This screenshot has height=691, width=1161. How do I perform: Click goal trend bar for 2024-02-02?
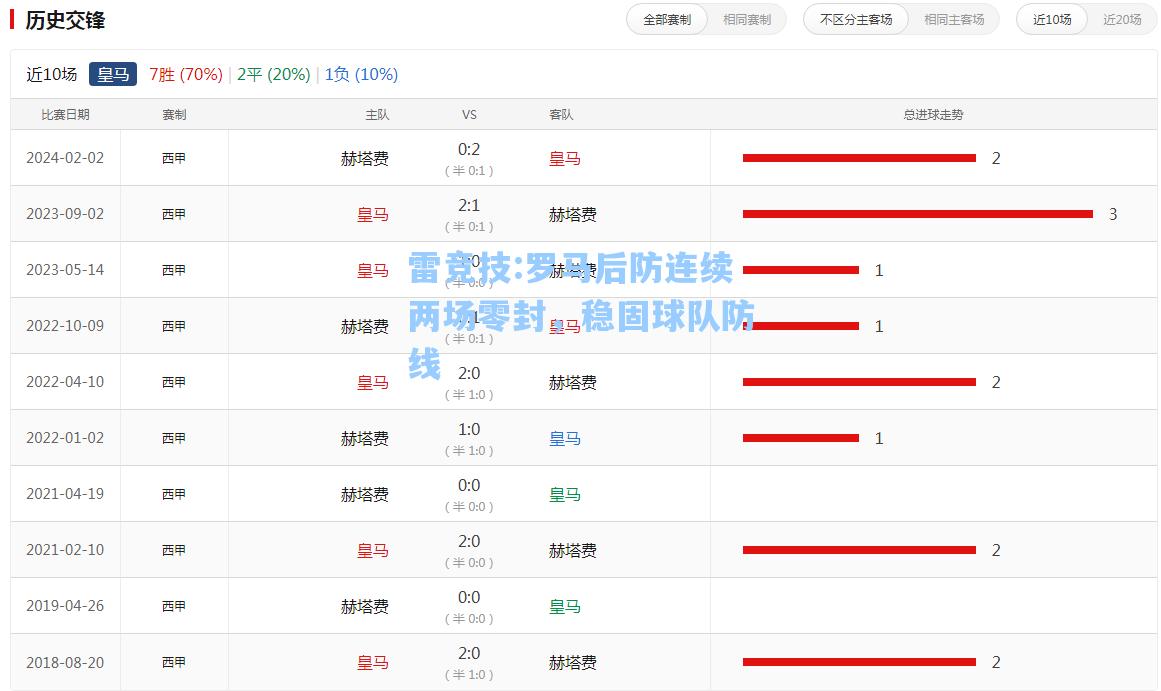[x=859, y=158]
